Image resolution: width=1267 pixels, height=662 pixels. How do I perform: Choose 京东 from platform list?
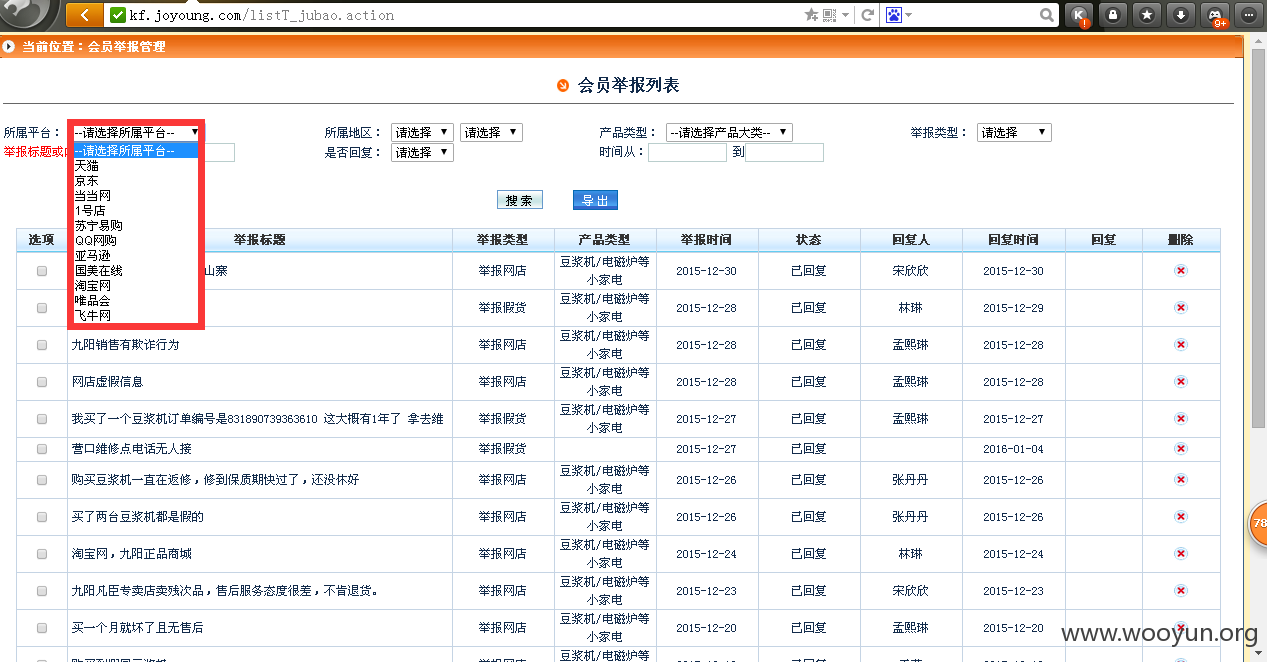pos(136,181)
